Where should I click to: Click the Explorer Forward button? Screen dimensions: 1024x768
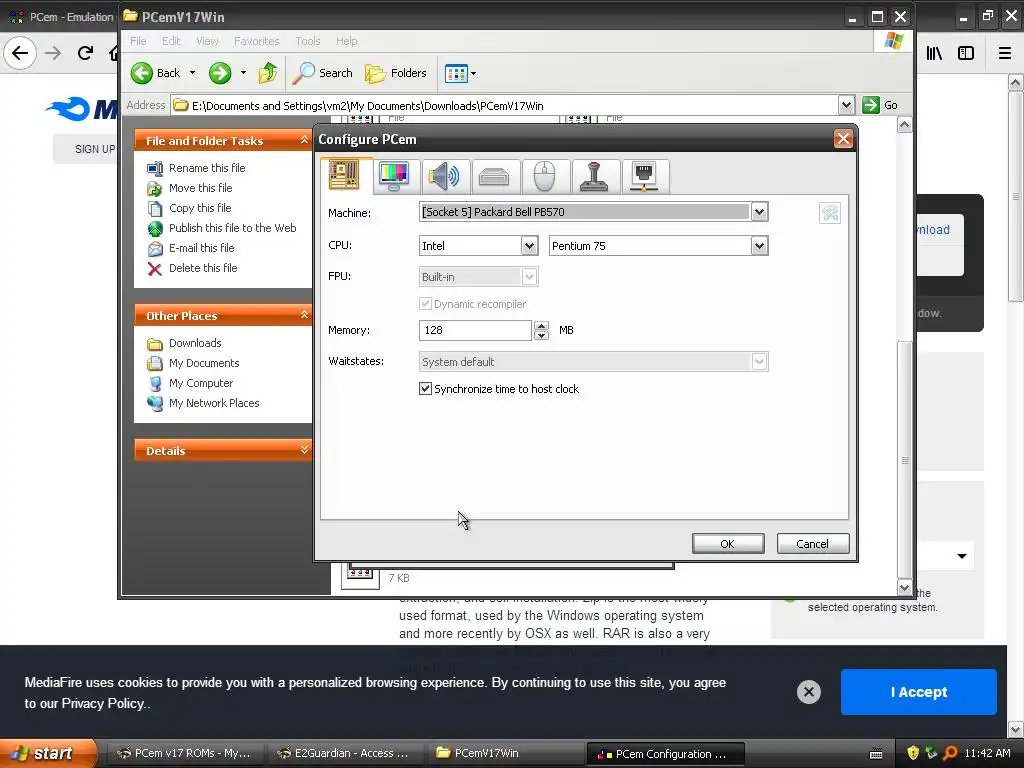coord(220,73)
